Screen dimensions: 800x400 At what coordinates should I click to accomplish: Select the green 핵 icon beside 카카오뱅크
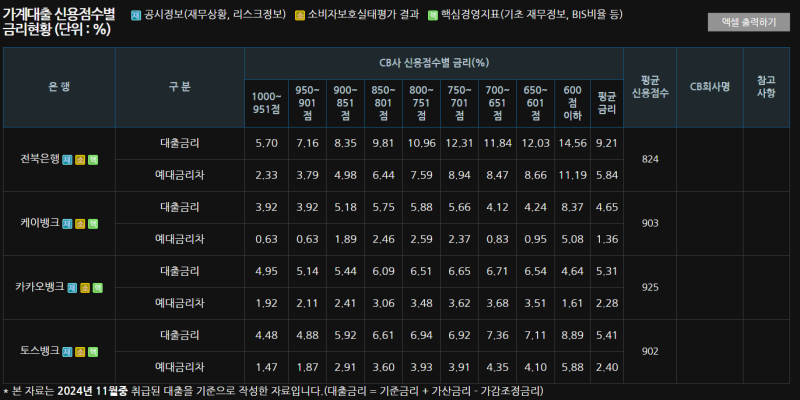coord(98,287)
